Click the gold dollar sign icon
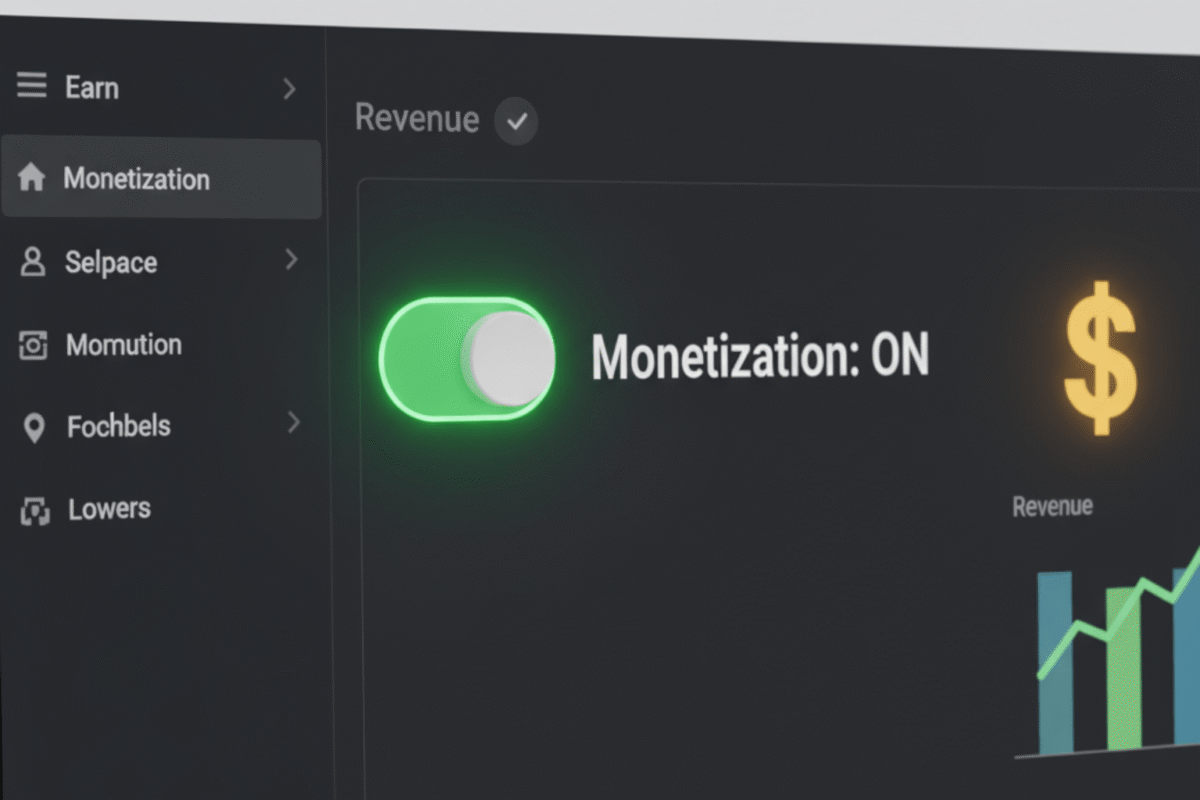 coord(1099,357)
